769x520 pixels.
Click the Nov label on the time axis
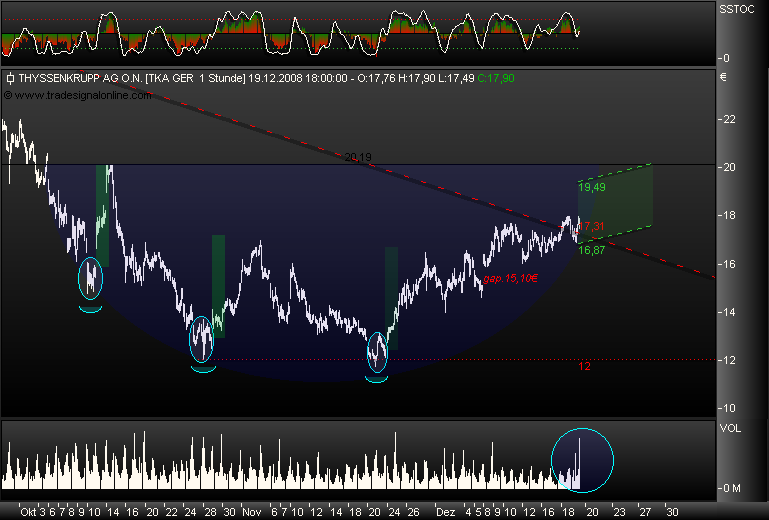click(253, 511)
